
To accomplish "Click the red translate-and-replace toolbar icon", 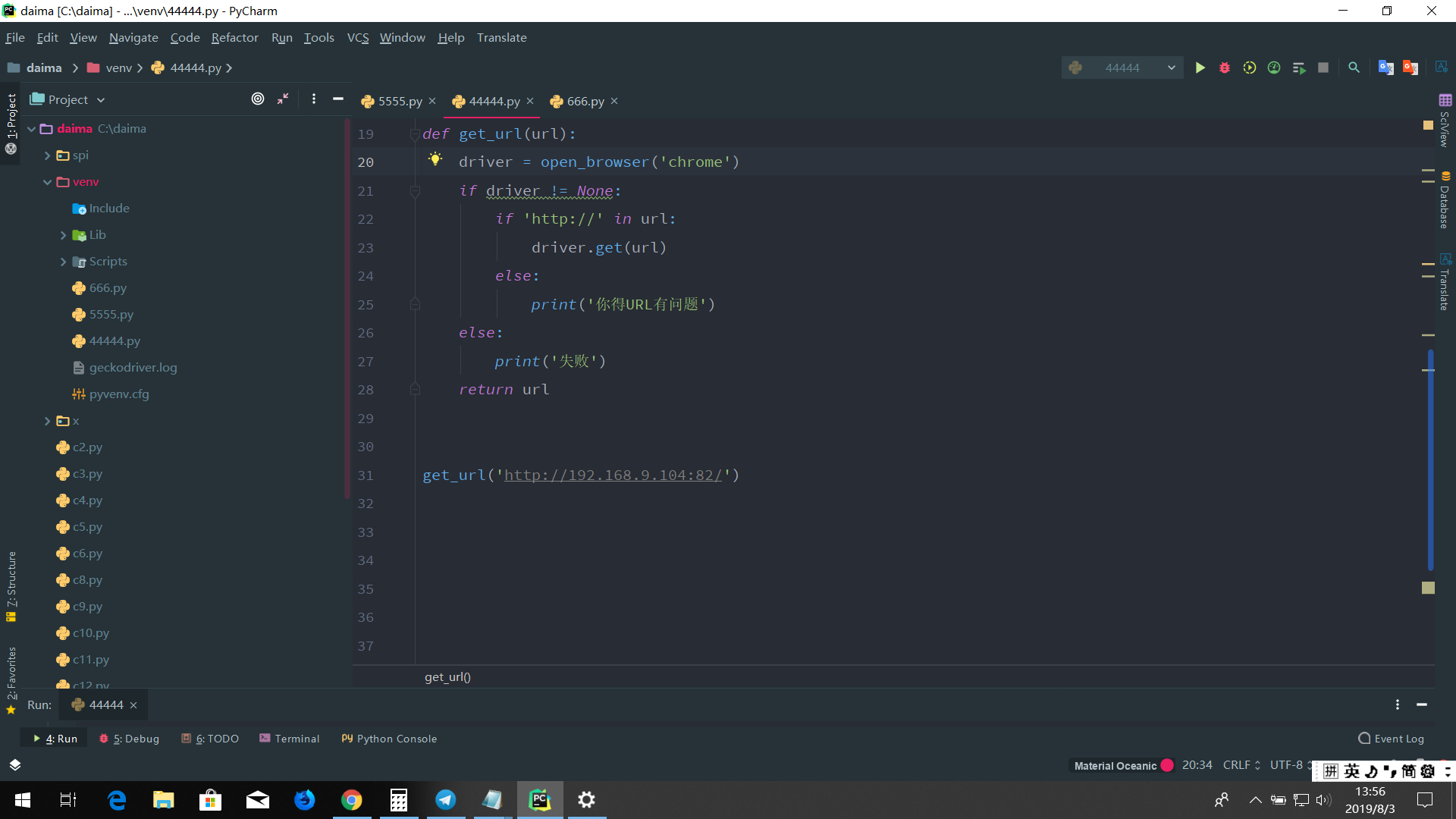I will [1410, 67].
